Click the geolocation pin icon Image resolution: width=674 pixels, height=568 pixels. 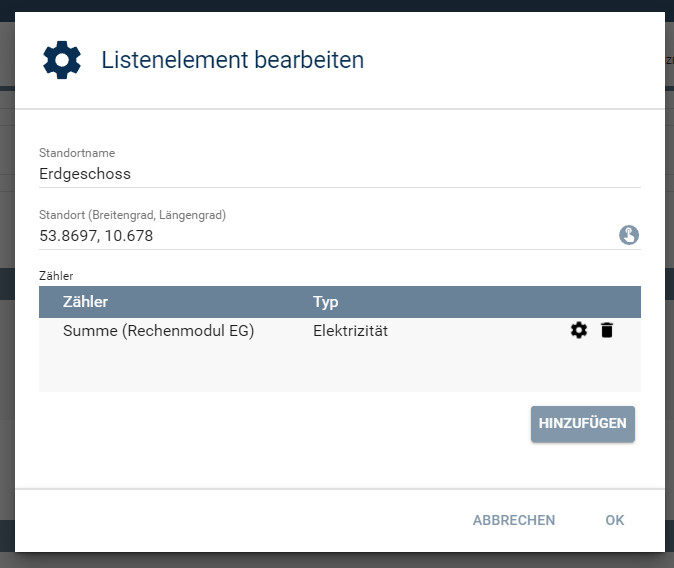click(x=629, y=236)
